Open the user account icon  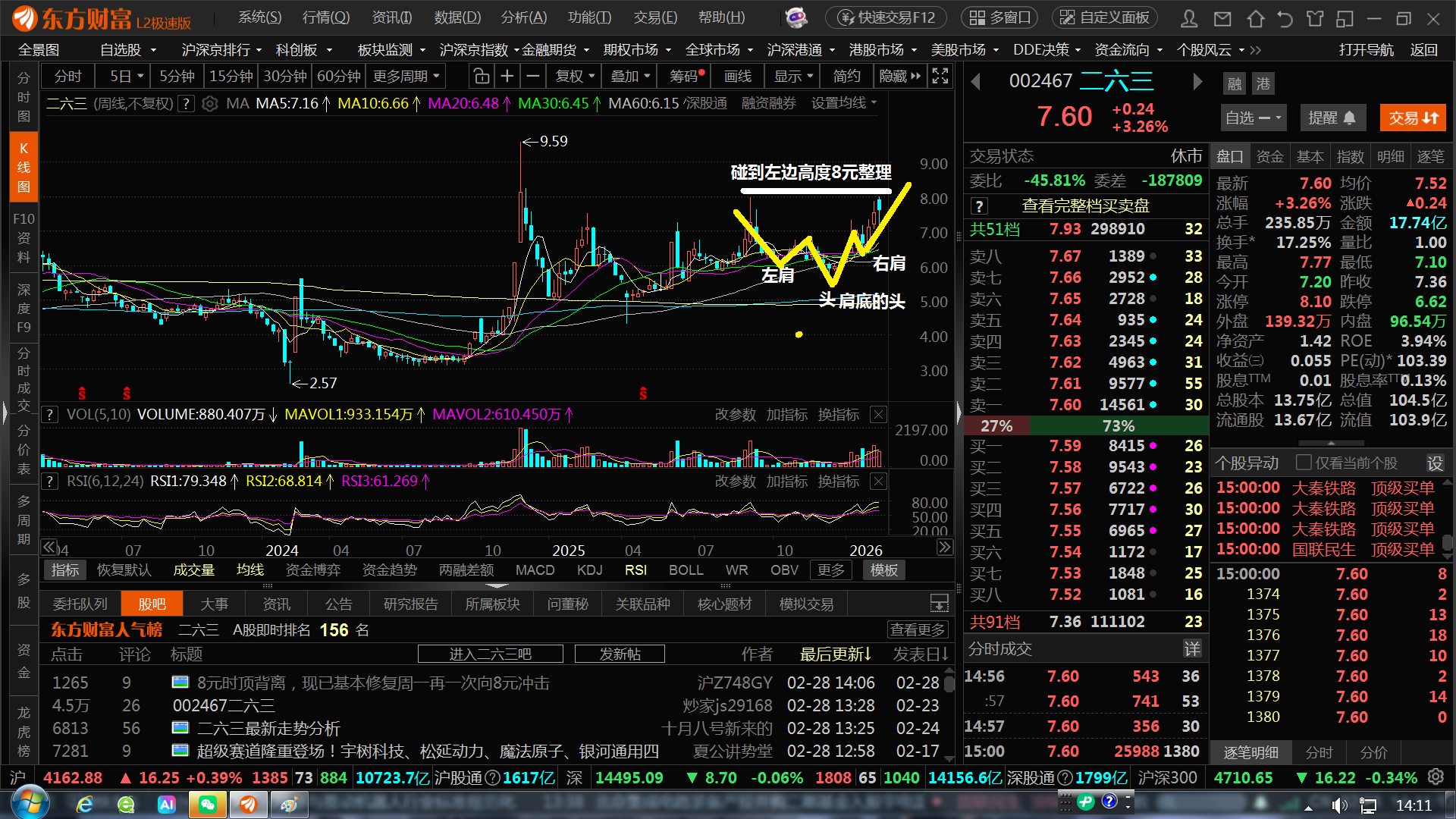click(1190, 18)
